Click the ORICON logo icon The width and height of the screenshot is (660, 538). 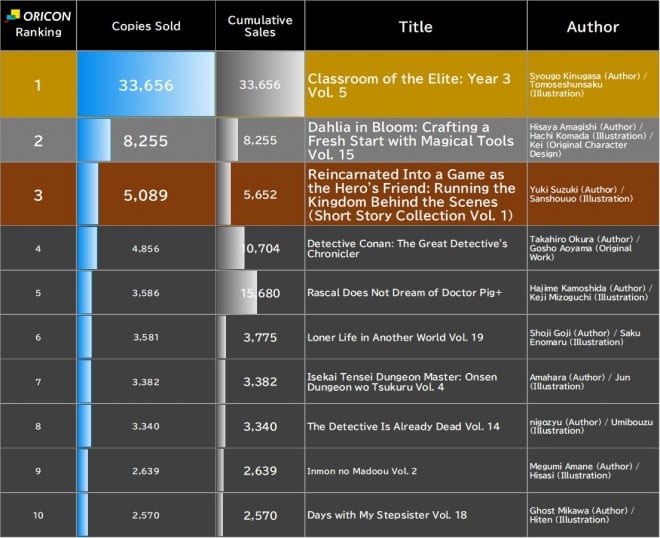point(13,16)
